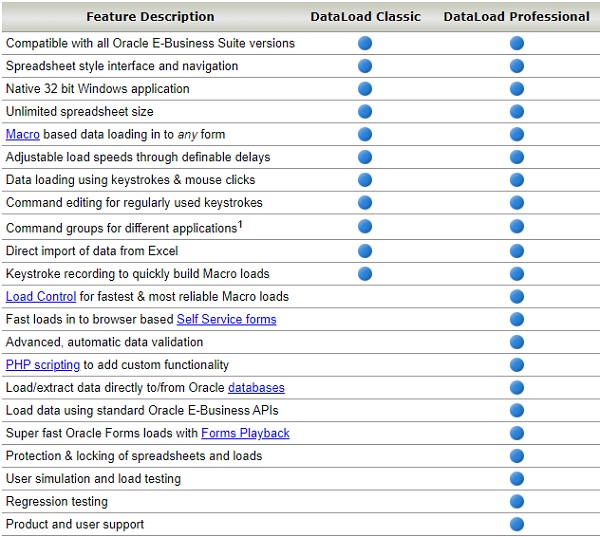Click the DataLoad Classic column header
The width and height of the screenshot is (600, 537).
[x=365, y=17]
